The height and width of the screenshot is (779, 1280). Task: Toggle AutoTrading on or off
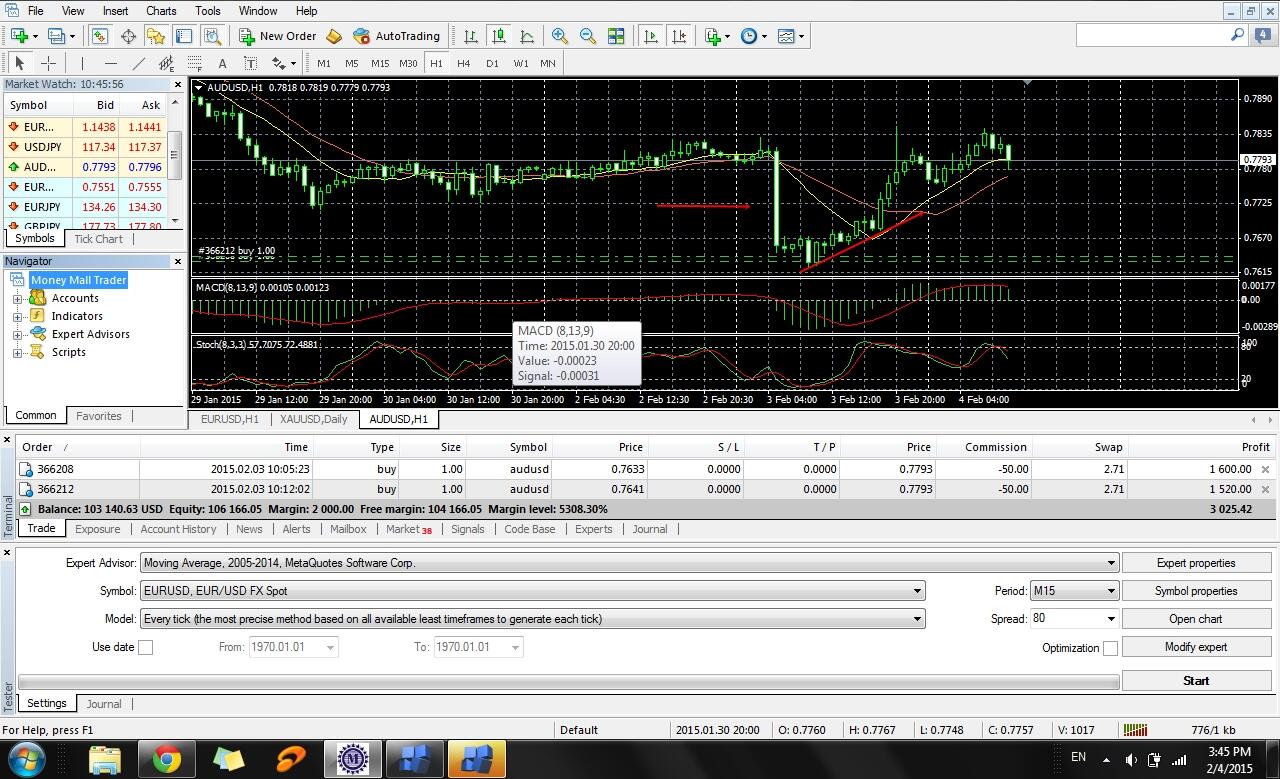coord(397,36)
